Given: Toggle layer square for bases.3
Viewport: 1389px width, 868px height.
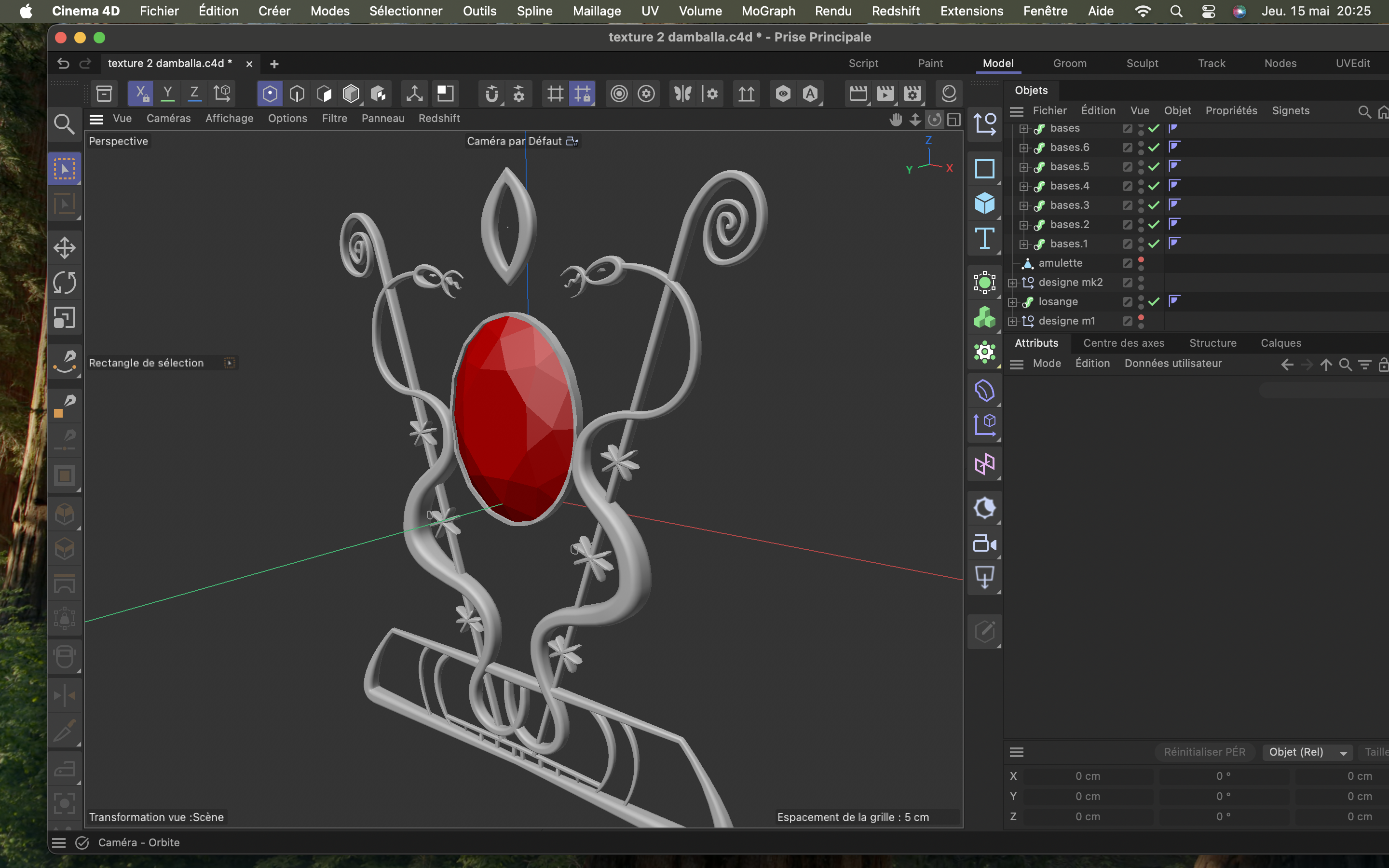Looking at the screenshot, I should click(1127, 205).
